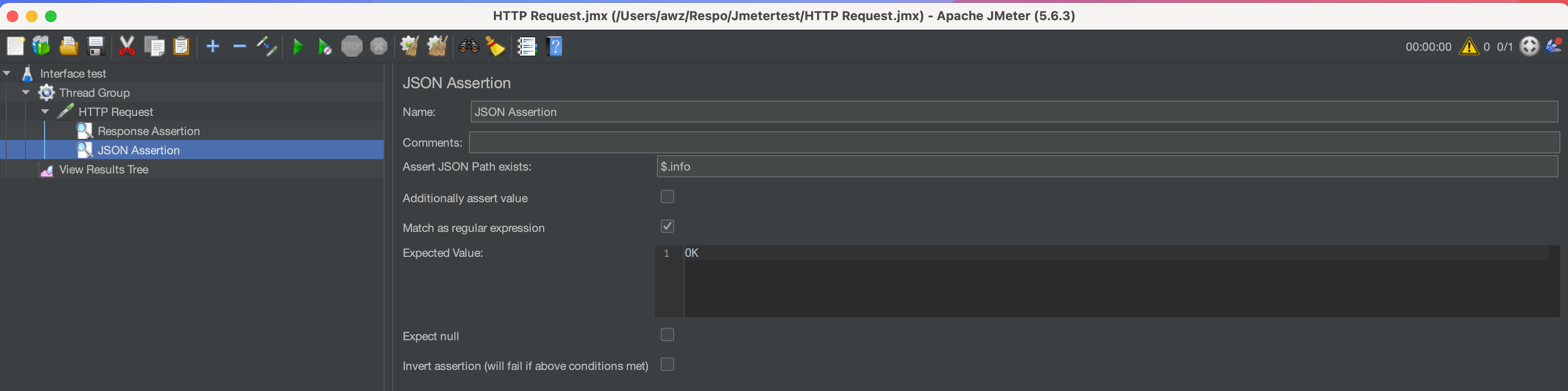Click the Name input field

click(x=1014, y=112)
